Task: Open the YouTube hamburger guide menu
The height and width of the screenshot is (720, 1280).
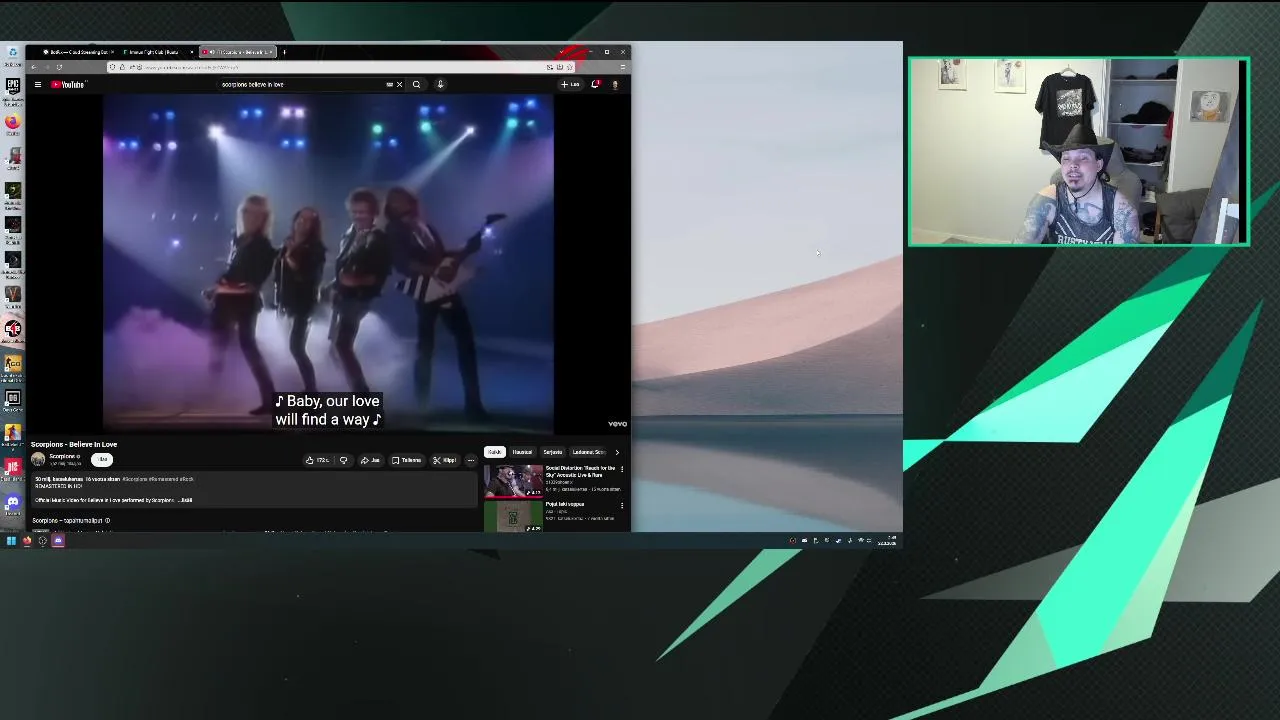Action: click(38, 84)
